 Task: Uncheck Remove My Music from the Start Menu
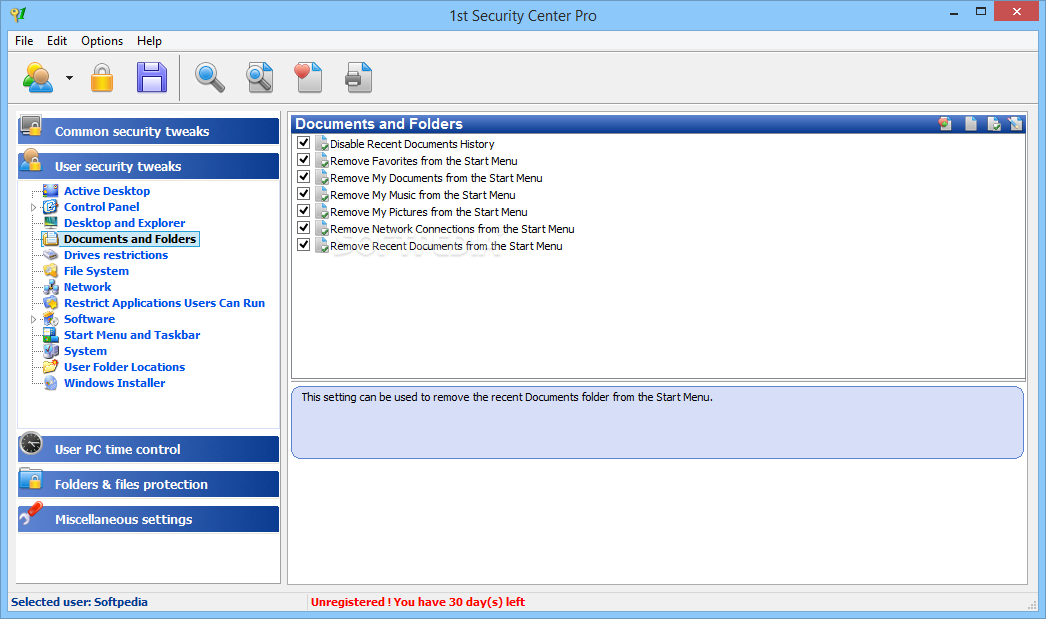304,194
